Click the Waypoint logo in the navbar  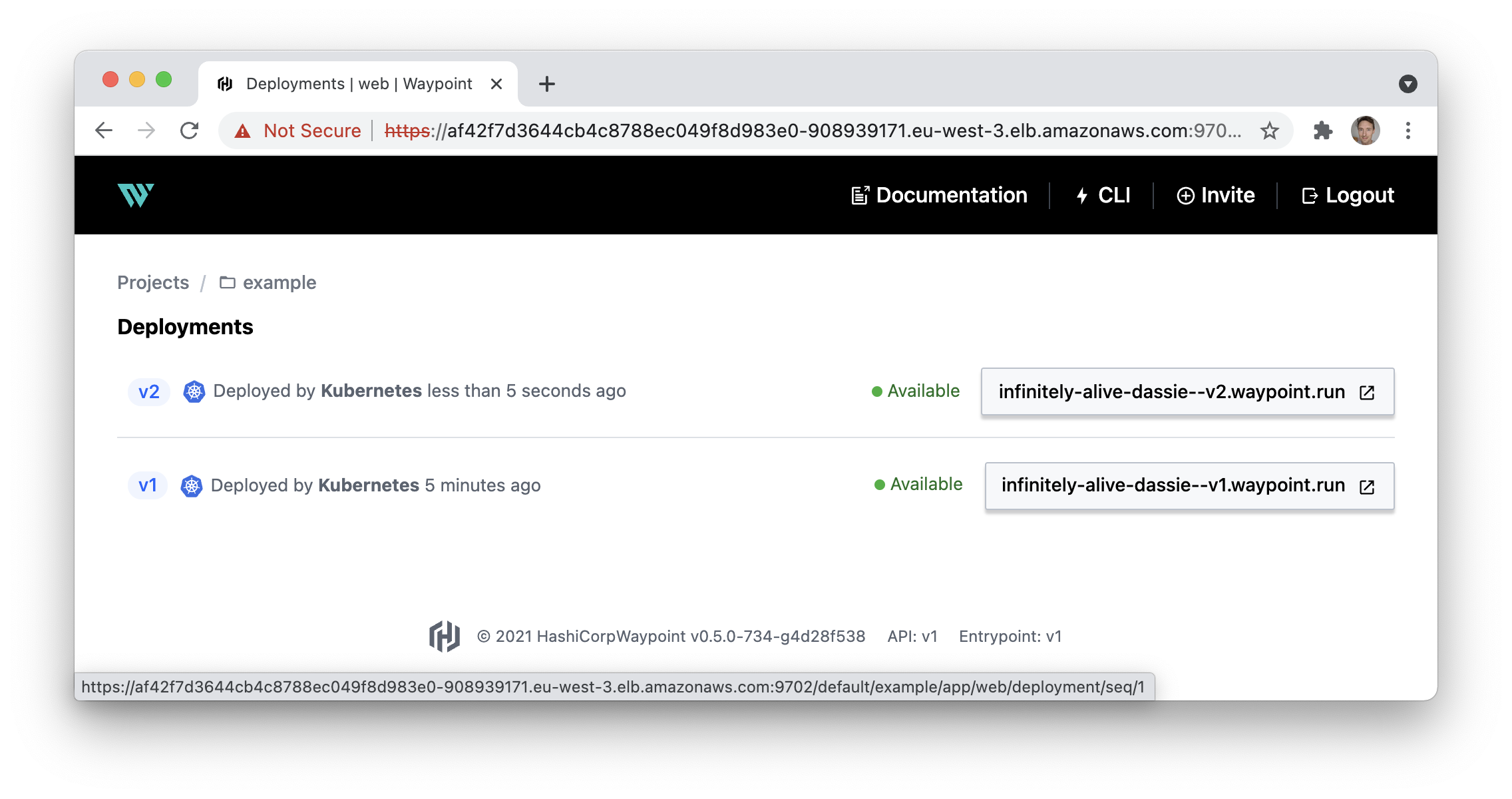136,195
